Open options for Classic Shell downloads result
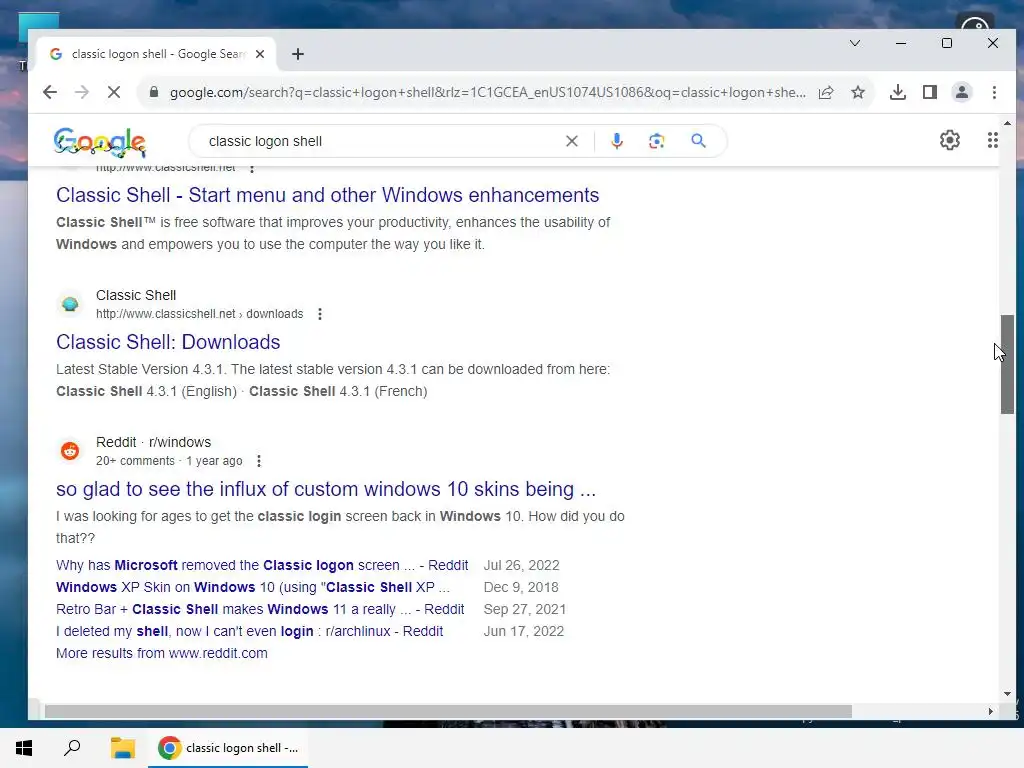The width and height of the screenshot is (1024, 768). click(320, 314)
